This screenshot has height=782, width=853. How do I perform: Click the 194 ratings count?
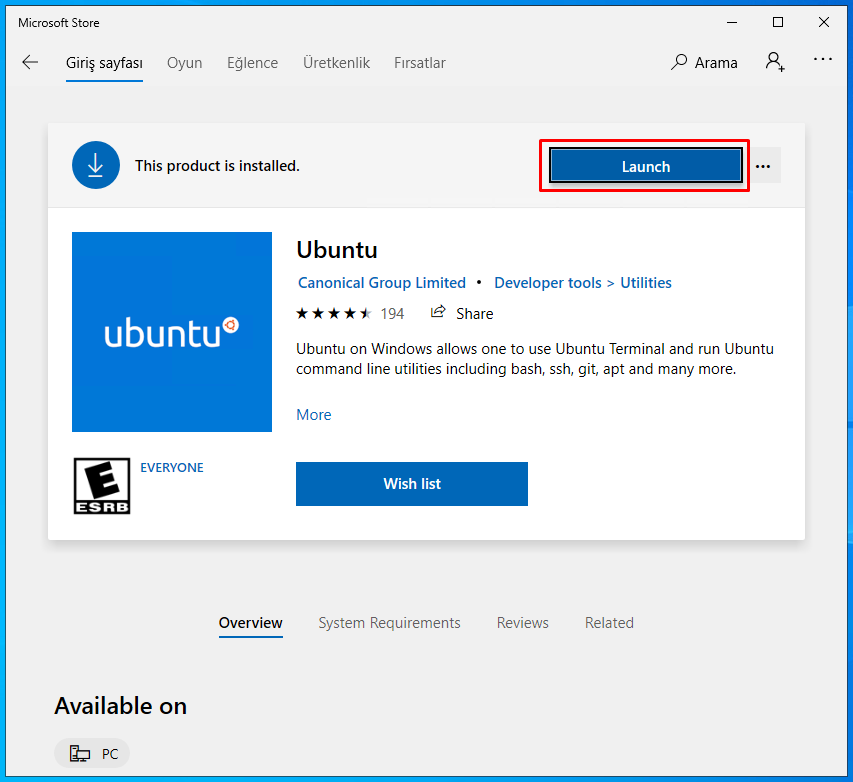[392, 314]
